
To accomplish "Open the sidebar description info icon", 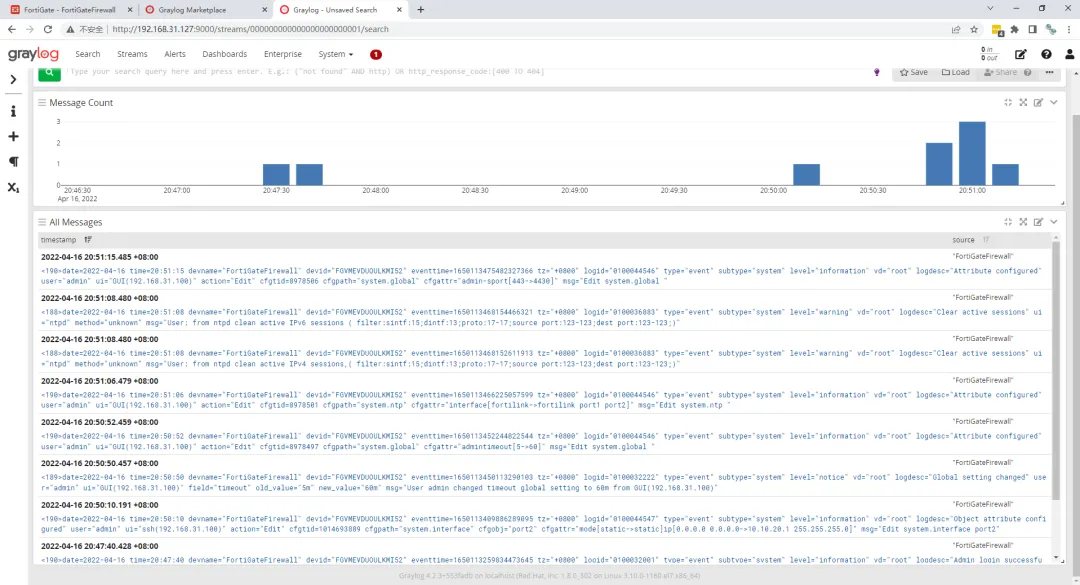I will pyautogui.click(x=13, y=112).
